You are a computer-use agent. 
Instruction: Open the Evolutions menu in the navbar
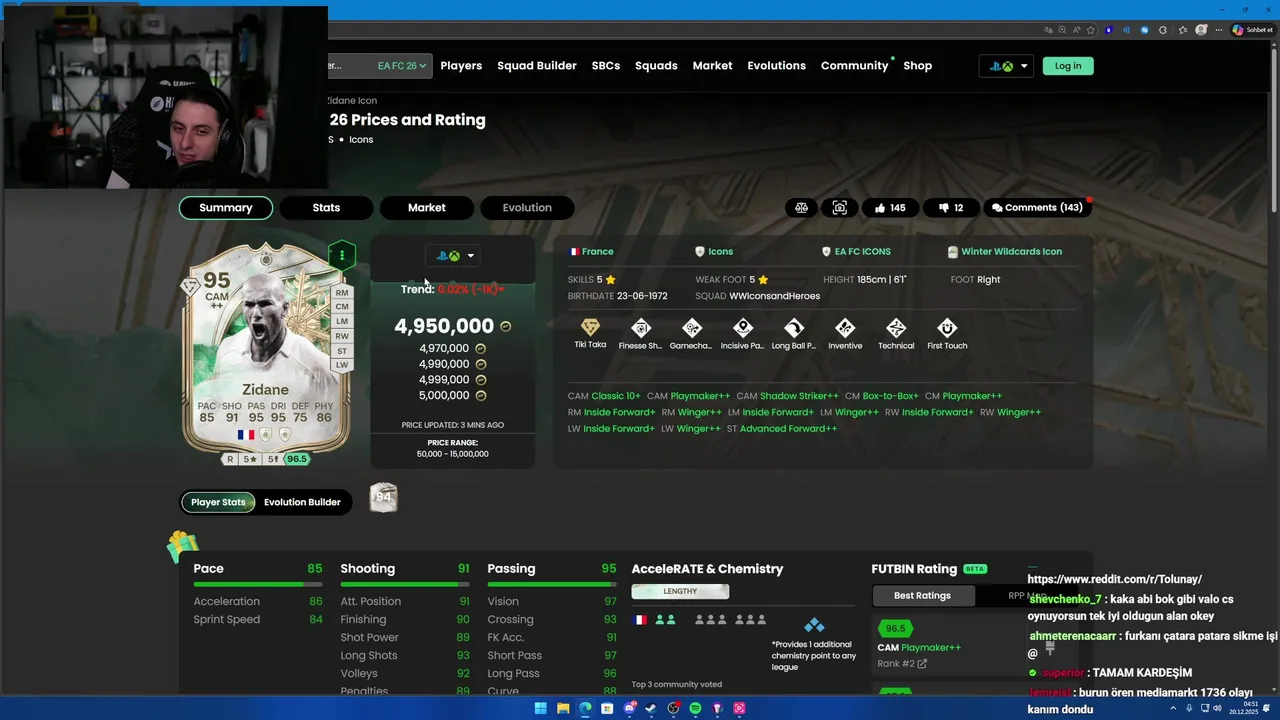pos(777,66)
